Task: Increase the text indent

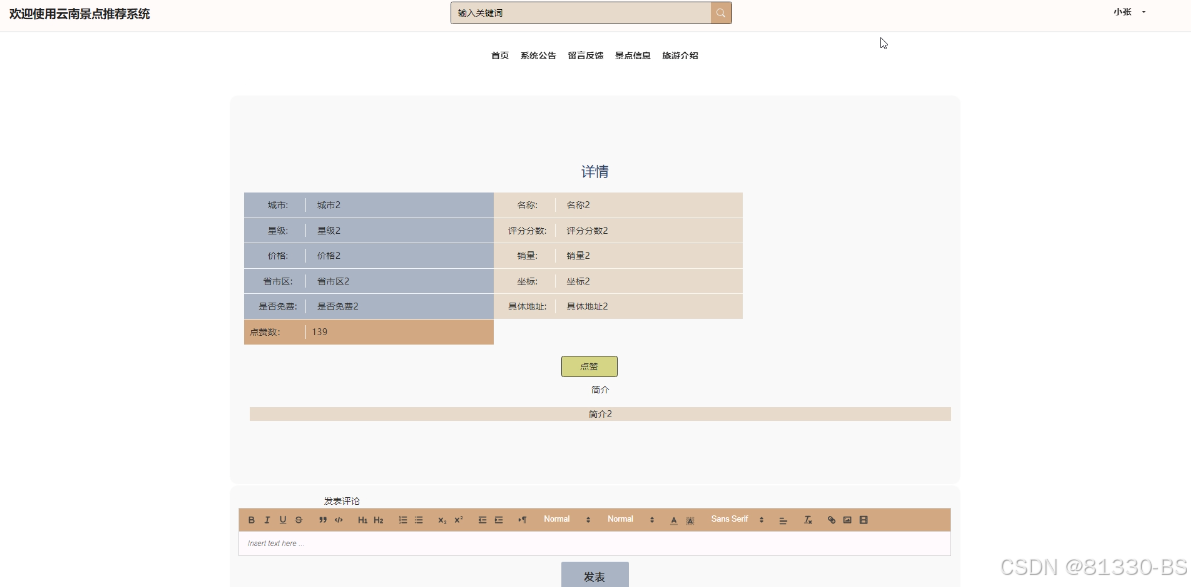Action: coord(498,520)
